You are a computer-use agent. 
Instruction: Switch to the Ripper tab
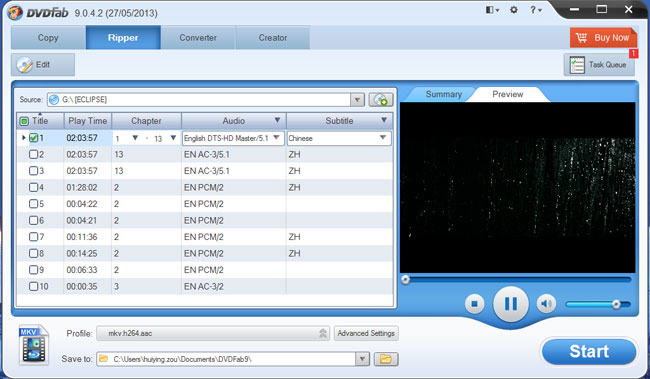click(123, 38)
